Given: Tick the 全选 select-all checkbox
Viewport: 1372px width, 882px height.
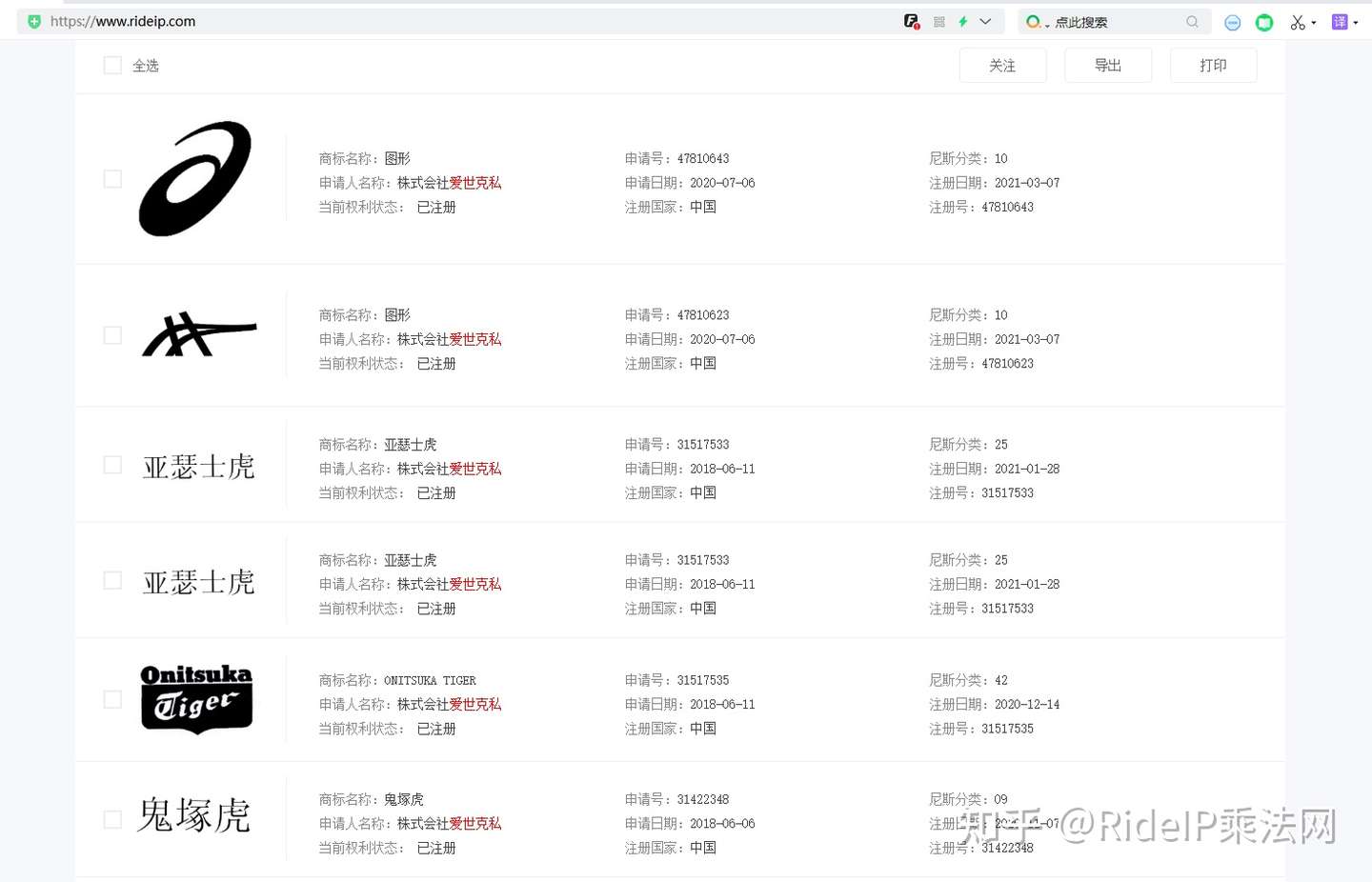Looking at the screenshot, I should click(x=112, y=65).
